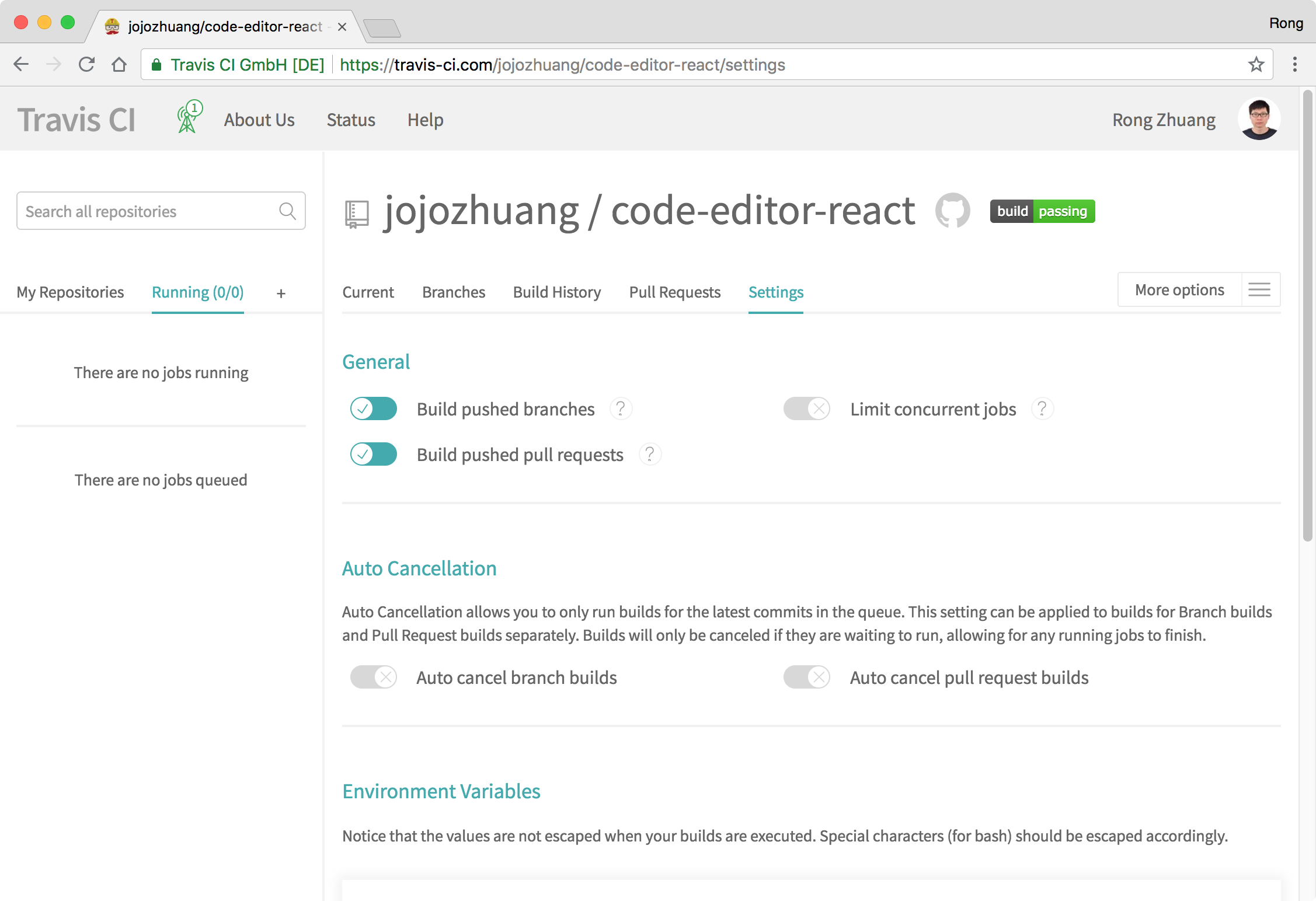Viewport: 1316px width, 901px height.
Task: Open the About Us link
Action: tap(259, 120)
